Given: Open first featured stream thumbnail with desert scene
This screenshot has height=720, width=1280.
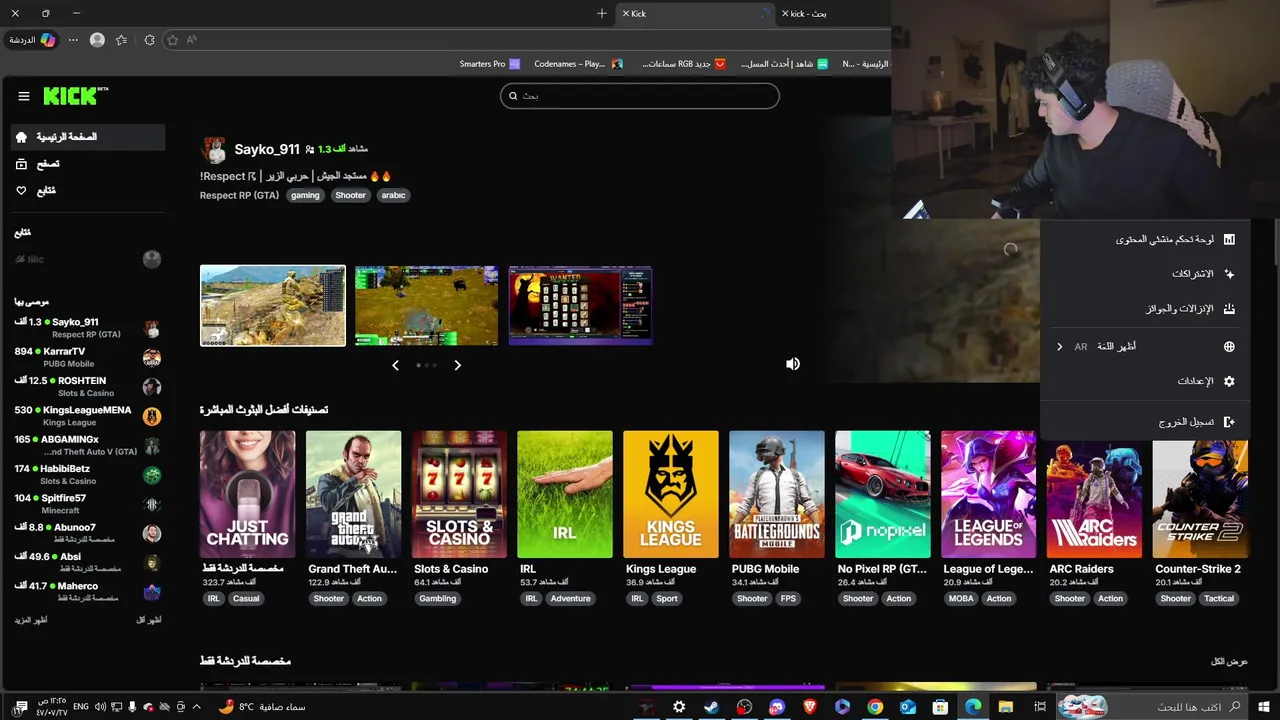Looking at the screenshot, I should coord(273,305).
